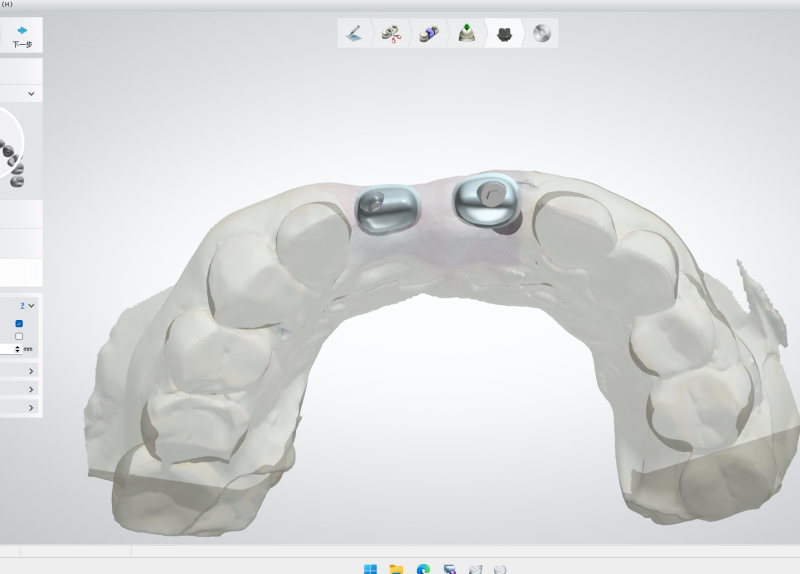This screenshot has width=800, height=574.
Task: Collapse the section next to the help icon
Action: [32, 305]
